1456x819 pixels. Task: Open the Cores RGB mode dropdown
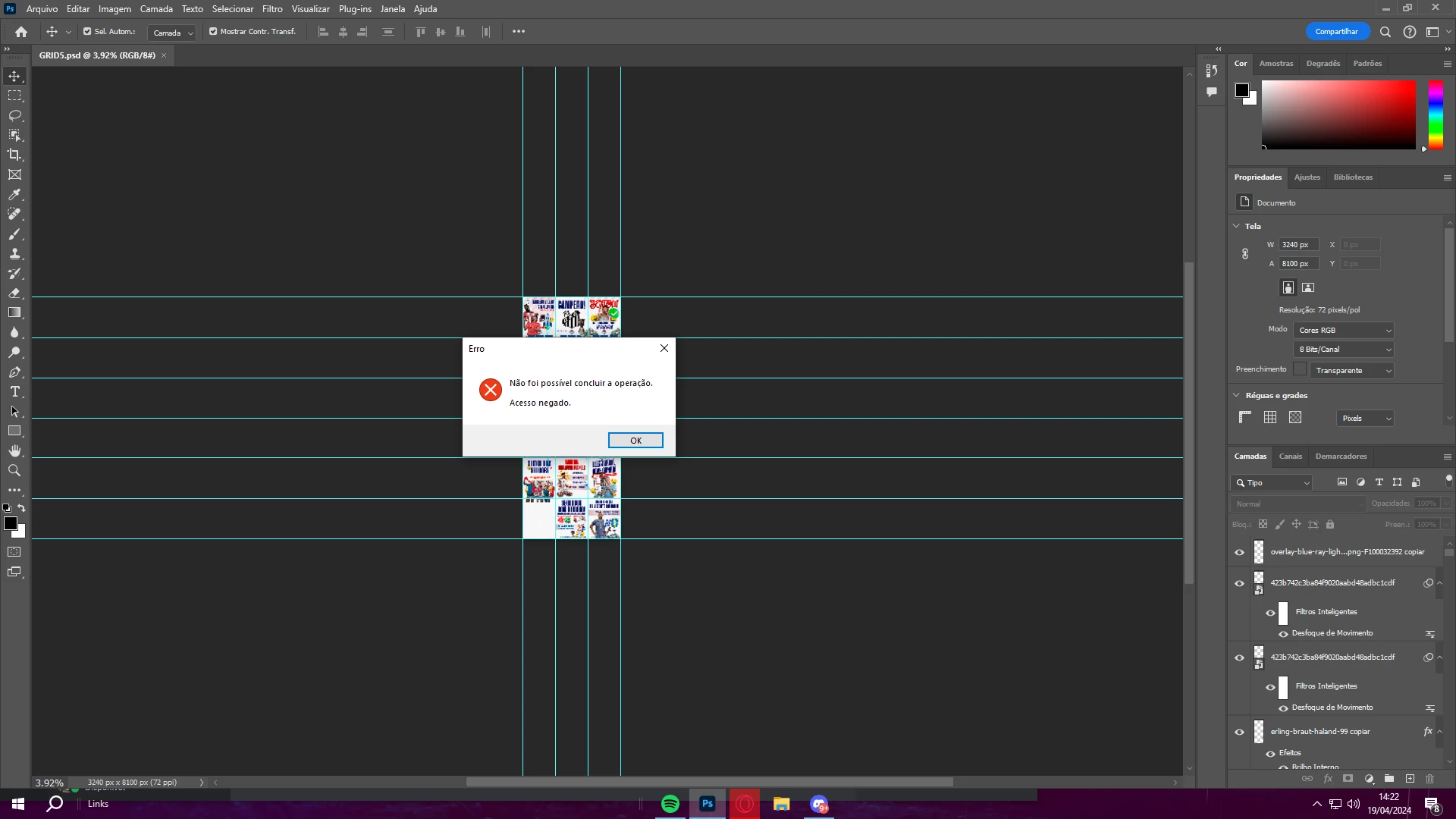coord(1343,331)
